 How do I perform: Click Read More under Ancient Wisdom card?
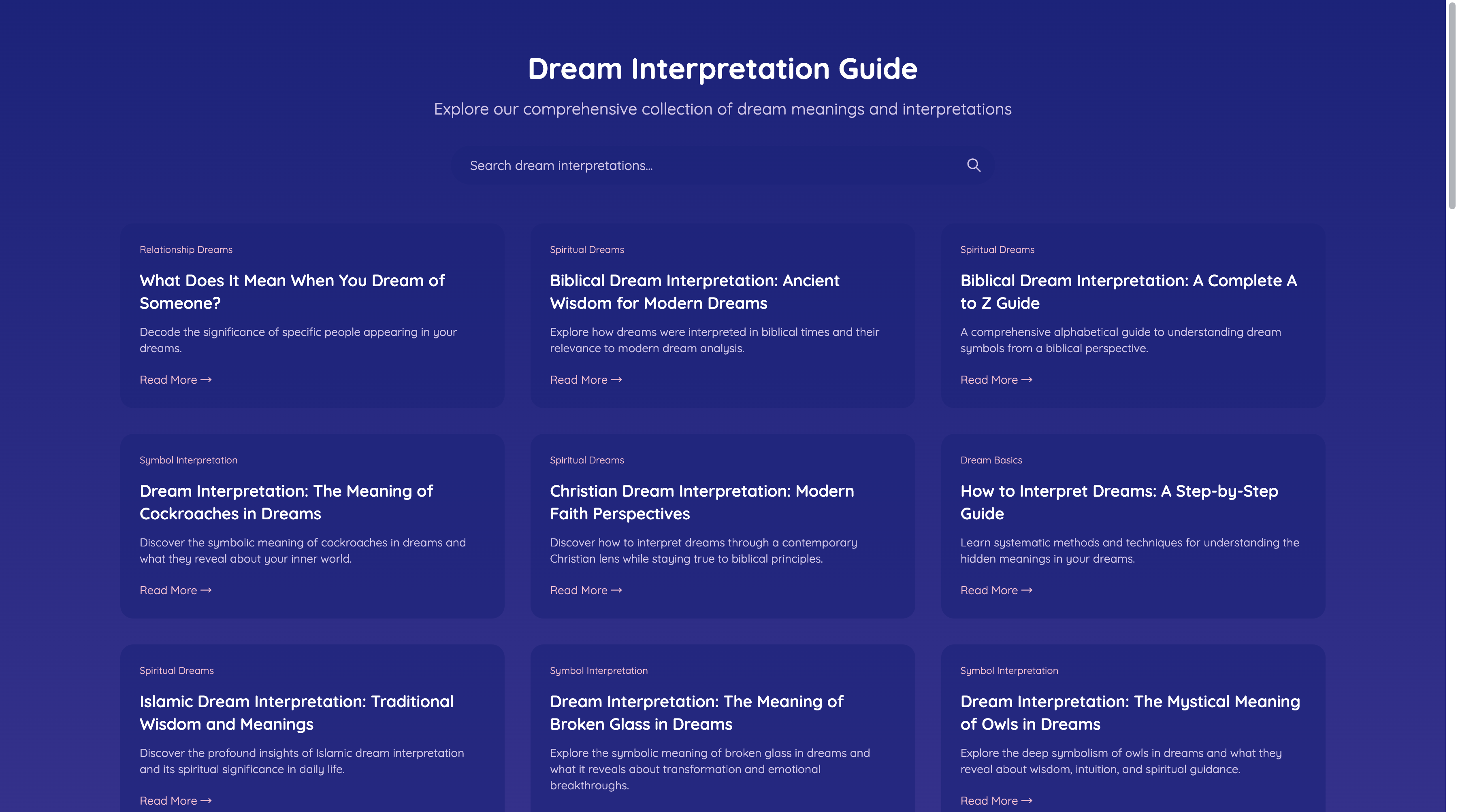[x=586, y=380]
